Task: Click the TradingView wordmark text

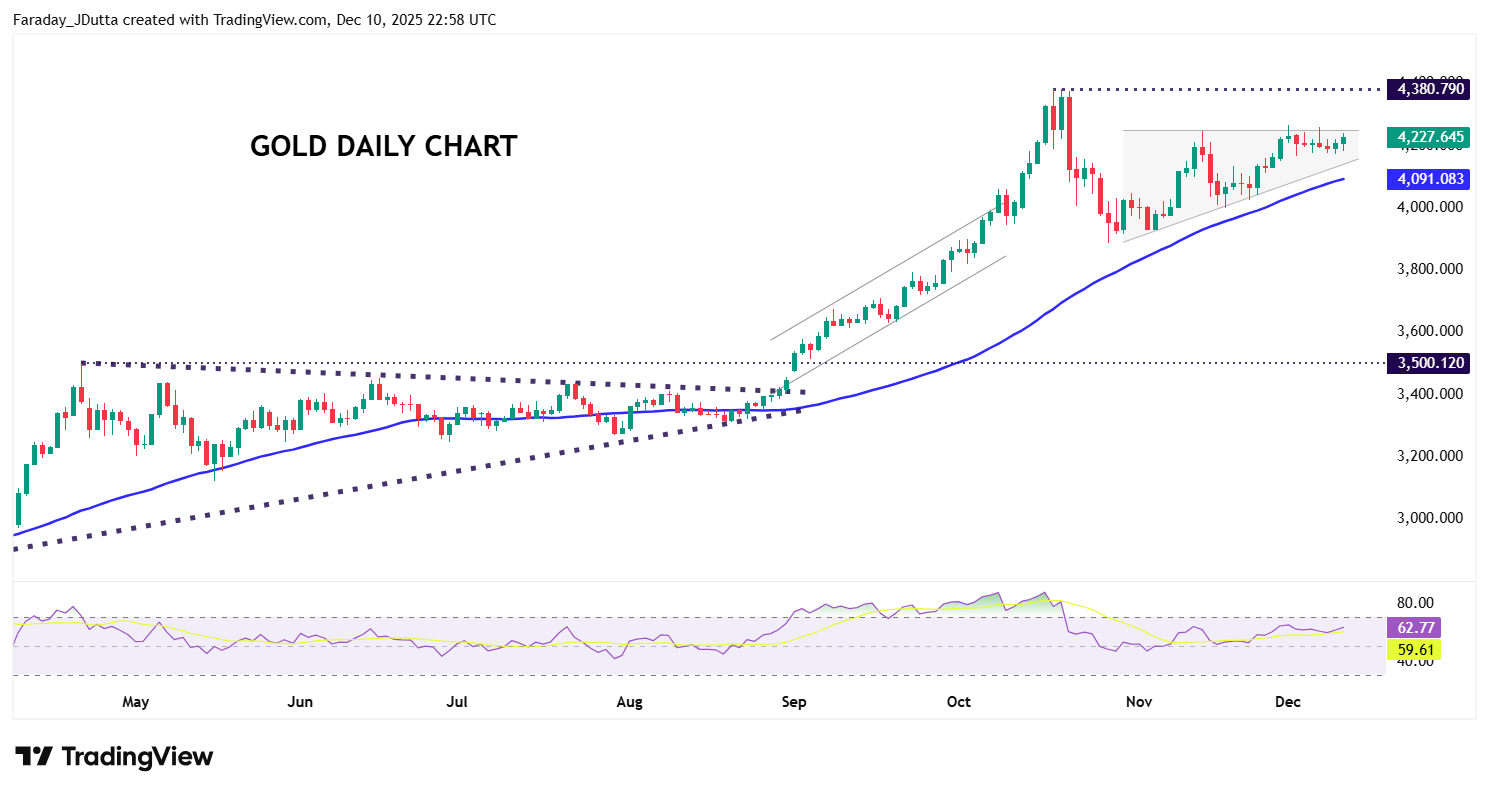Action: point(137,757)
